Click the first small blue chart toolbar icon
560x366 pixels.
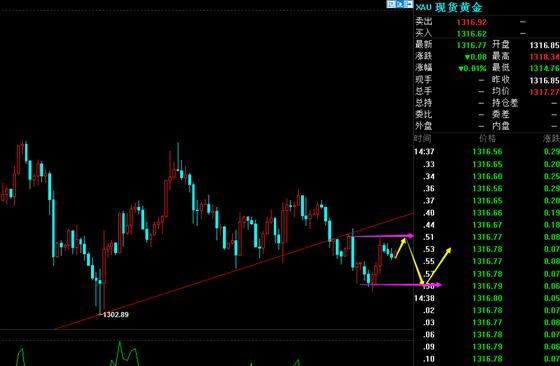391,4
